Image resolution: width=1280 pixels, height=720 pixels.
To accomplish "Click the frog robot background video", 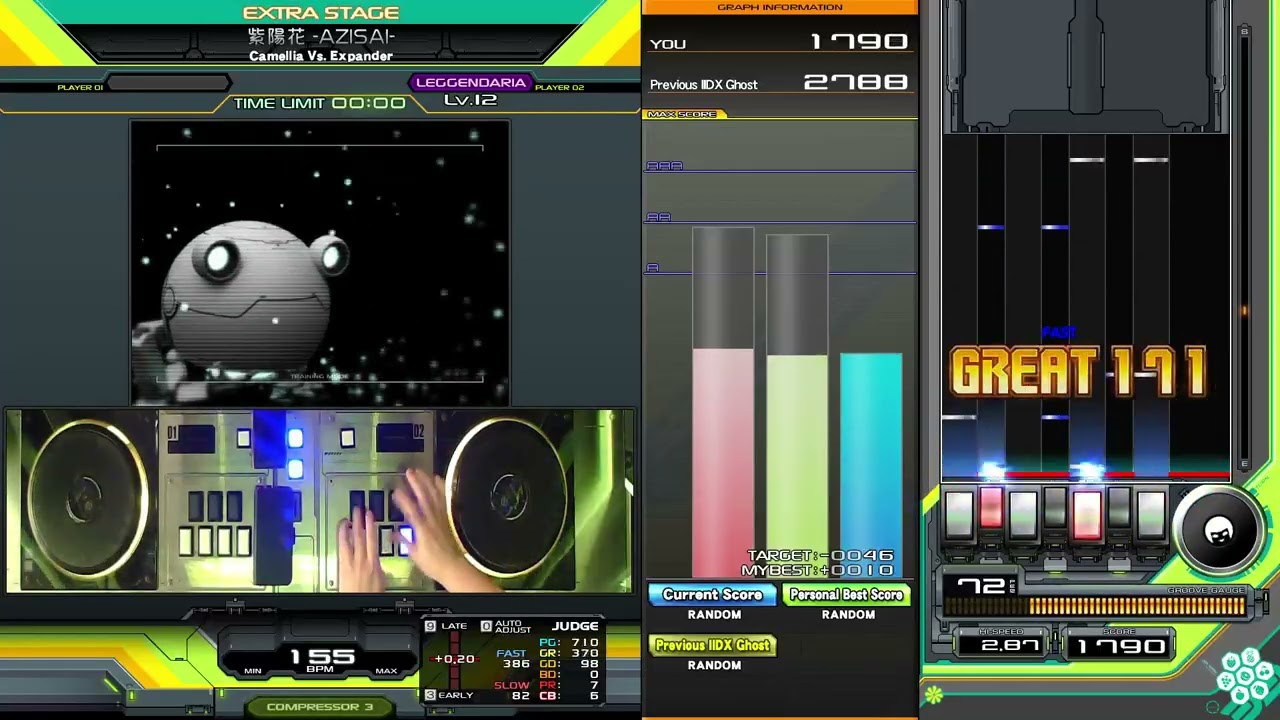I will pyautogui.click(x=320, y=263).
